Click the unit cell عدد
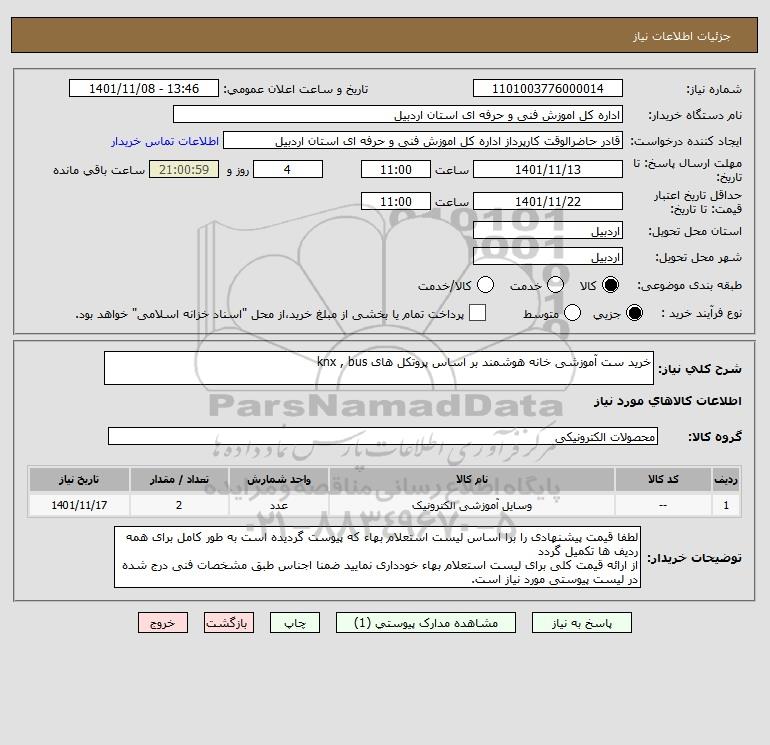 pos(278,505)
